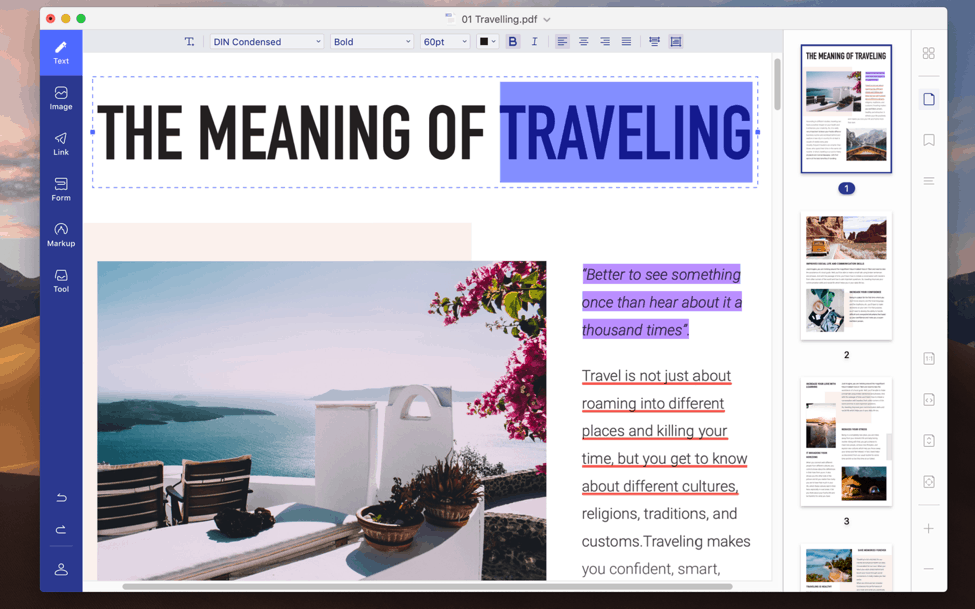Open the DIN Condensed font dropdown
The height and width of the screenshot is (609, 975).
(266, 41)
